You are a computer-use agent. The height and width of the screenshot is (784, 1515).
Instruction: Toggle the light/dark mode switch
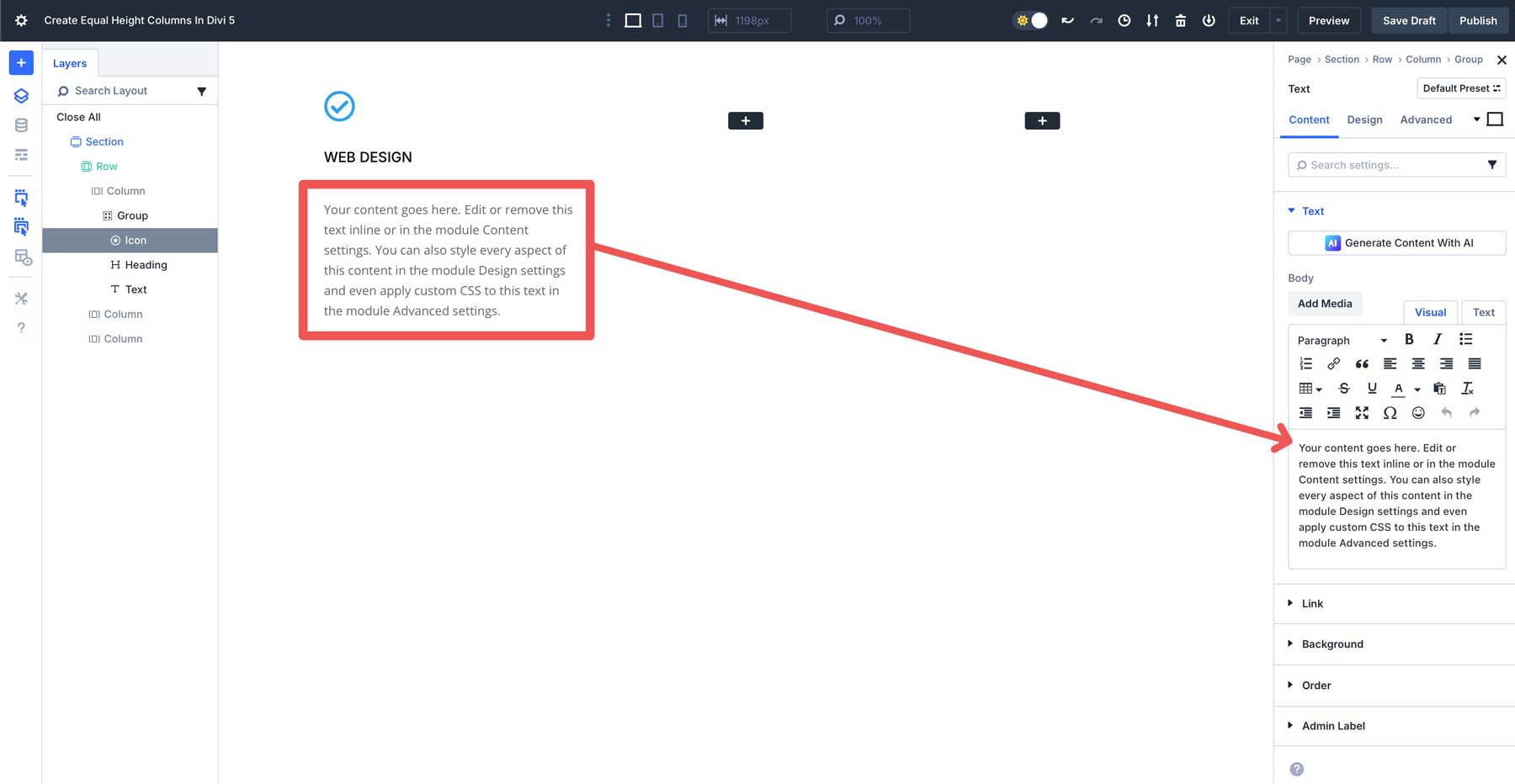point(1032,20)
